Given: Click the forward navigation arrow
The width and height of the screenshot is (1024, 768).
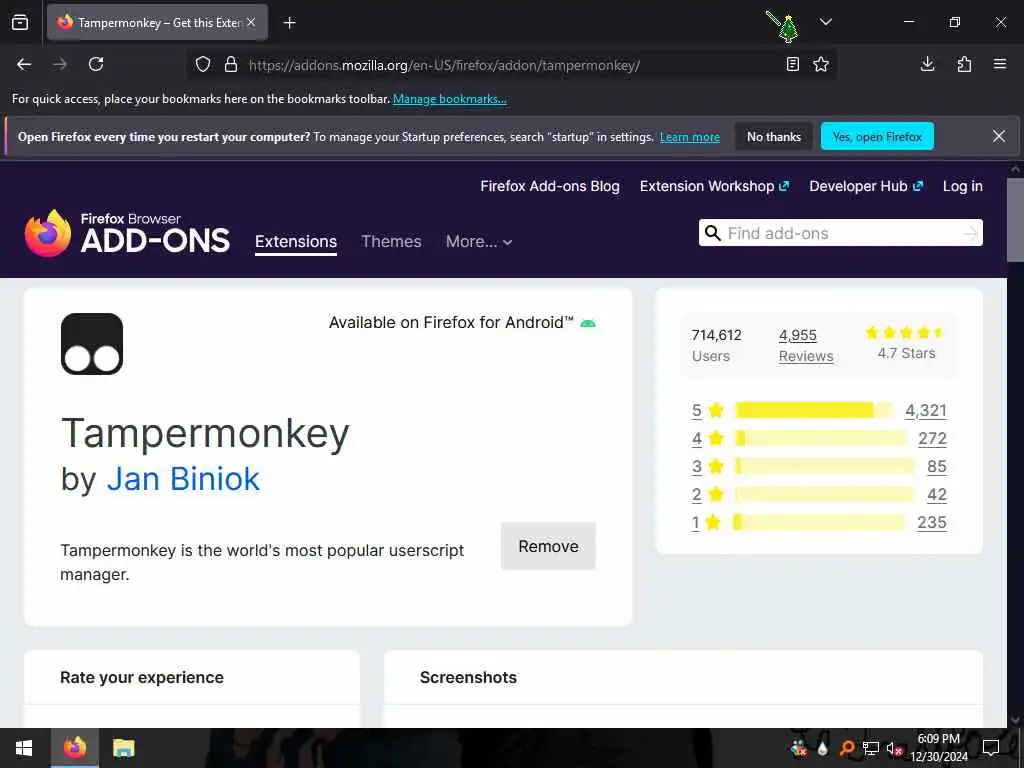Looking at the screenshot, I should click(x=60, y=64).
